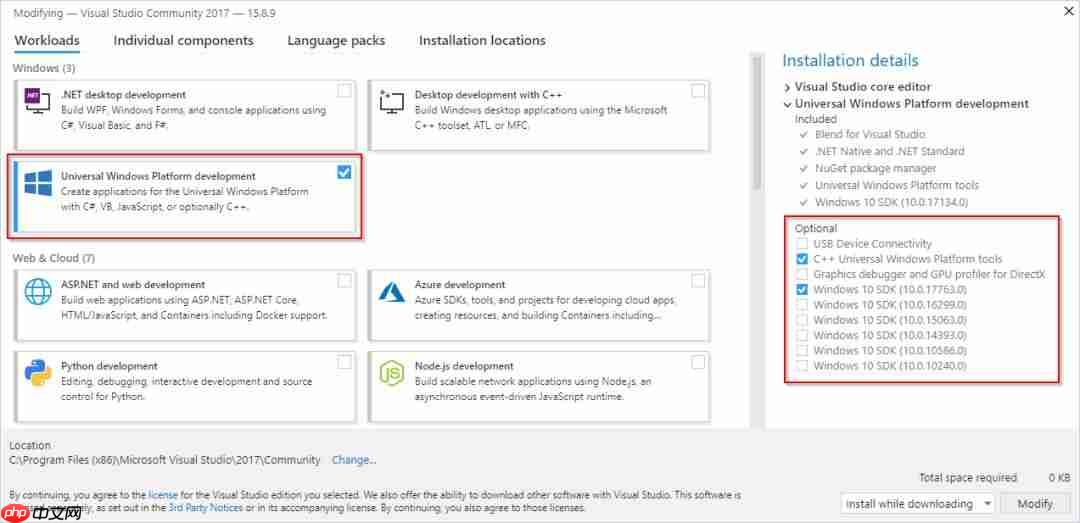Click the NuGet package manager item

pos(875,168)
